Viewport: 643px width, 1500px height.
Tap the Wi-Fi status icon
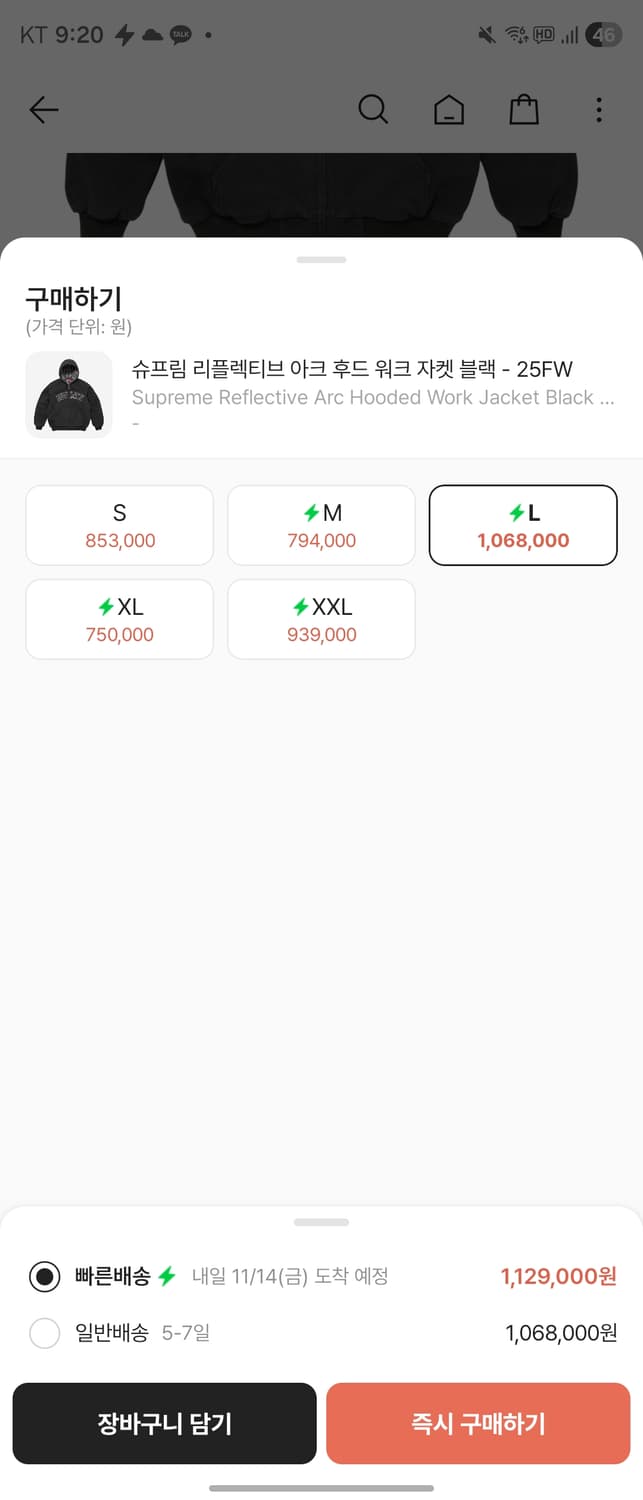coord(516,35)
